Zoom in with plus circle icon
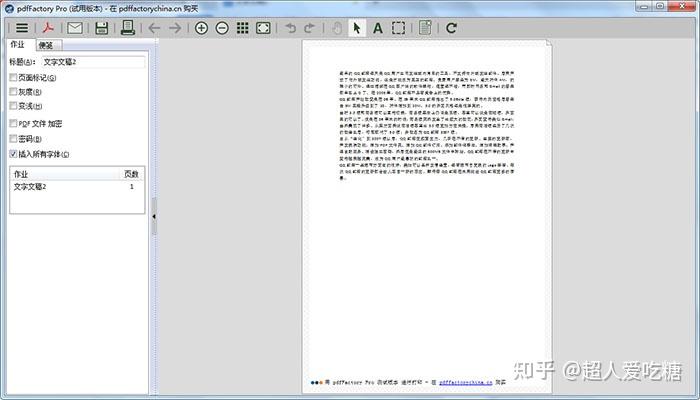 click(201, 28)
